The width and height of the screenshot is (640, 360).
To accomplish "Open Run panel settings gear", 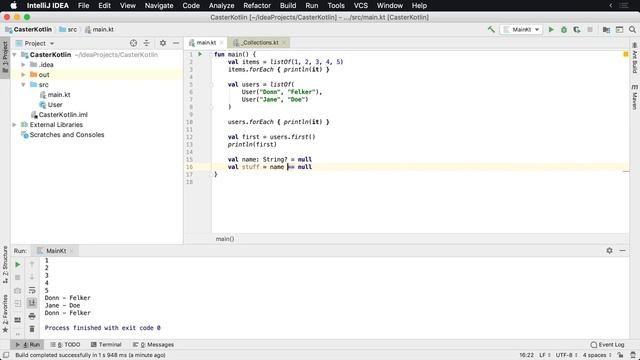I will [x=609, y=251].
